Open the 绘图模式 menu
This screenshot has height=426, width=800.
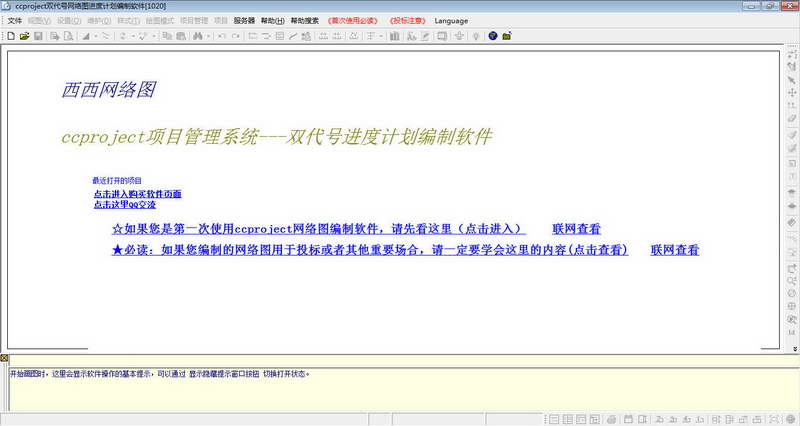(160, 21)
